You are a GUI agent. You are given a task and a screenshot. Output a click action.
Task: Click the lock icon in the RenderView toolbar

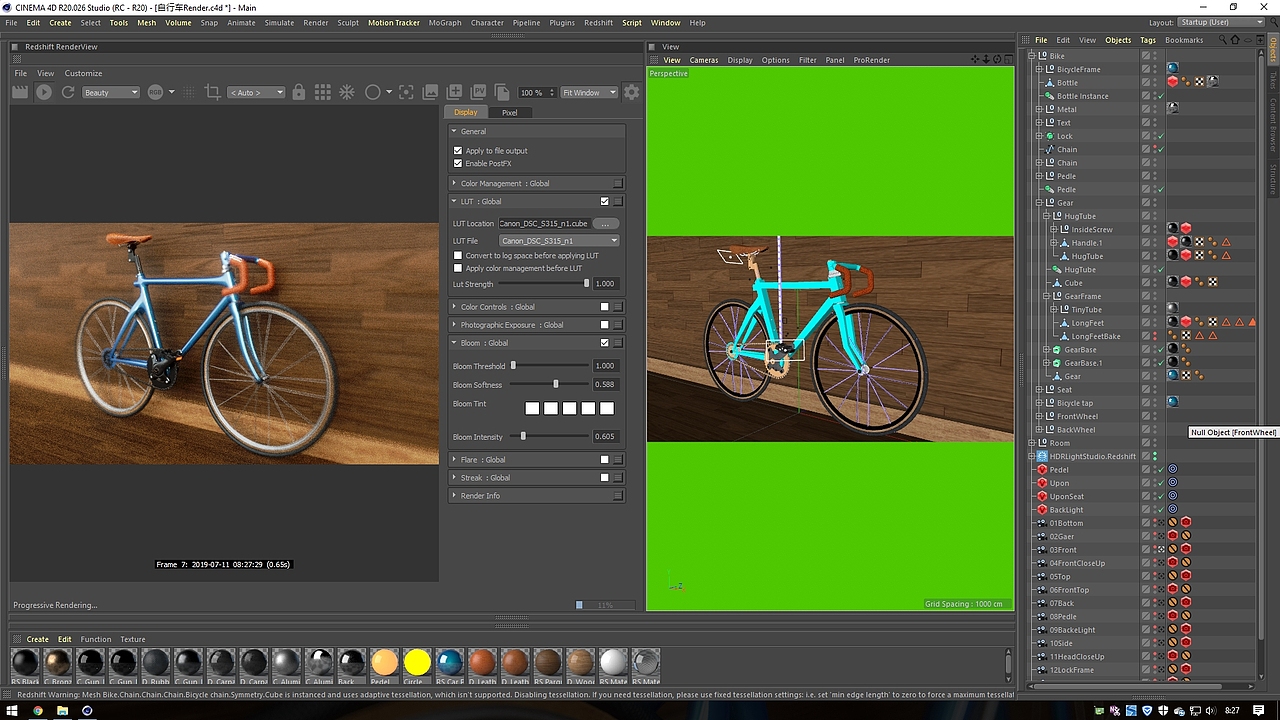coord(297,91)
